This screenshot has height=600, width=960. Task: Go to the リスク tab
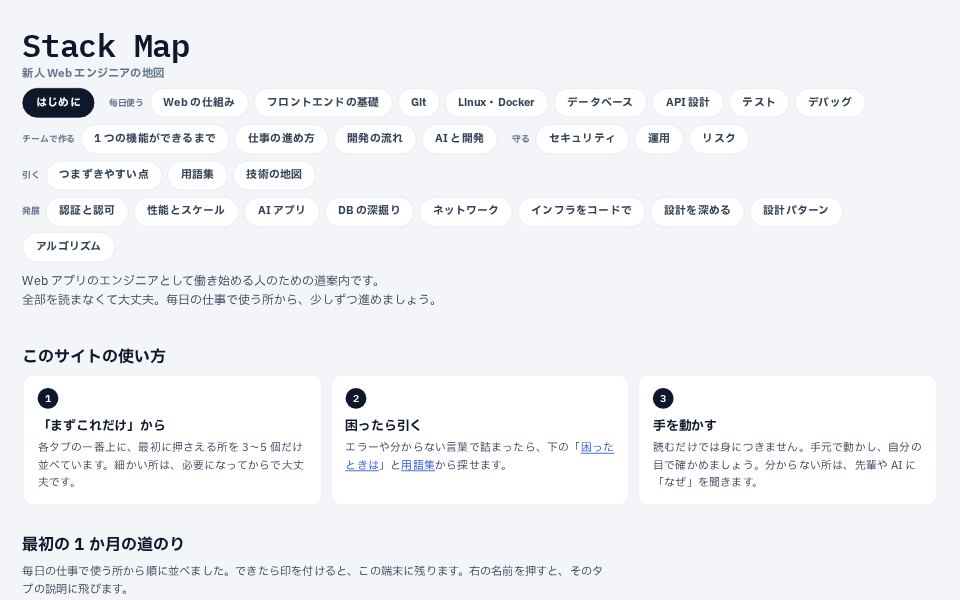coord(719,138)
